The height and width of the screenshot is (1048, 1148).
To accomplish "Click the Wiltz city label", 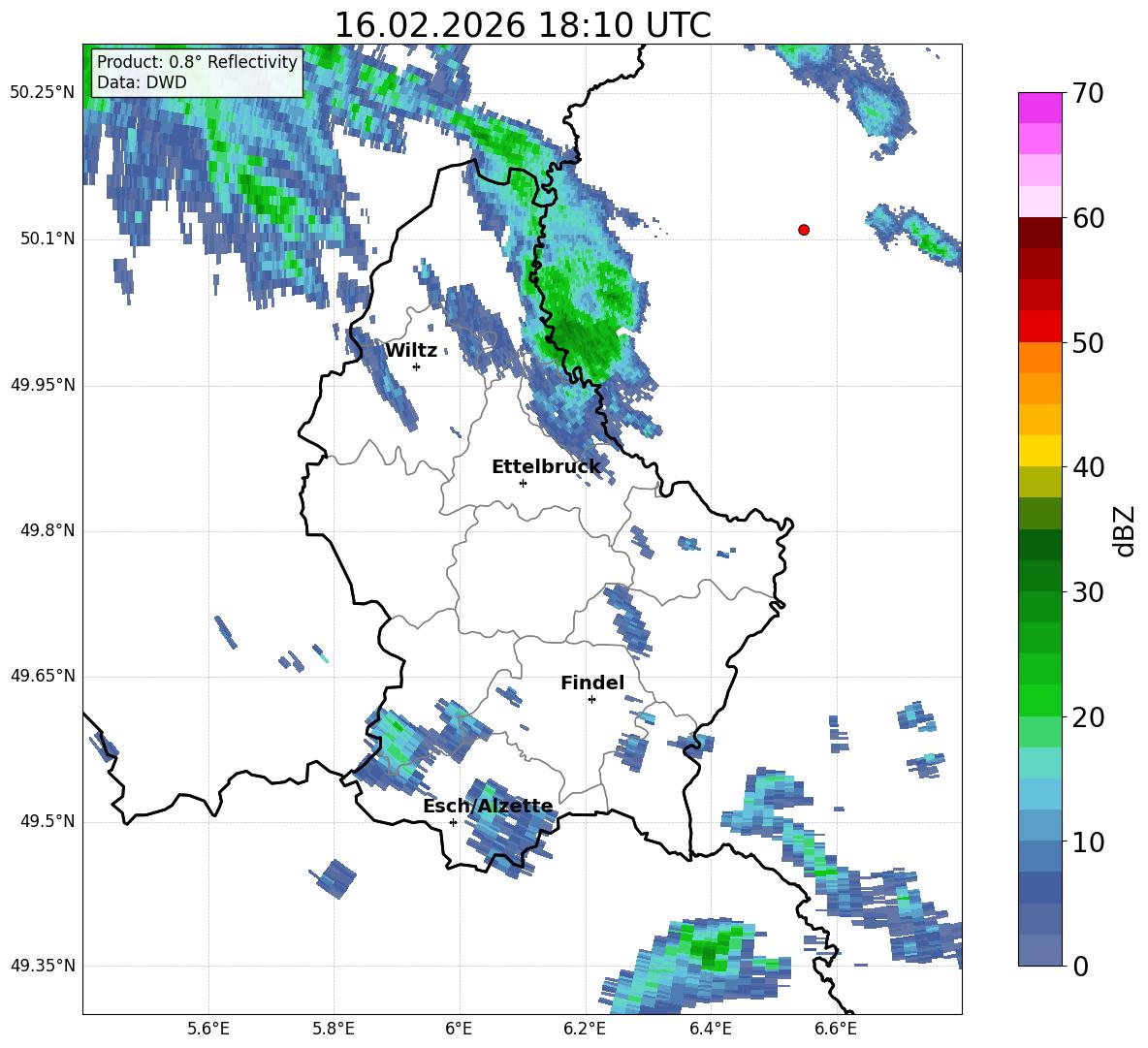I will pos(411,350).
